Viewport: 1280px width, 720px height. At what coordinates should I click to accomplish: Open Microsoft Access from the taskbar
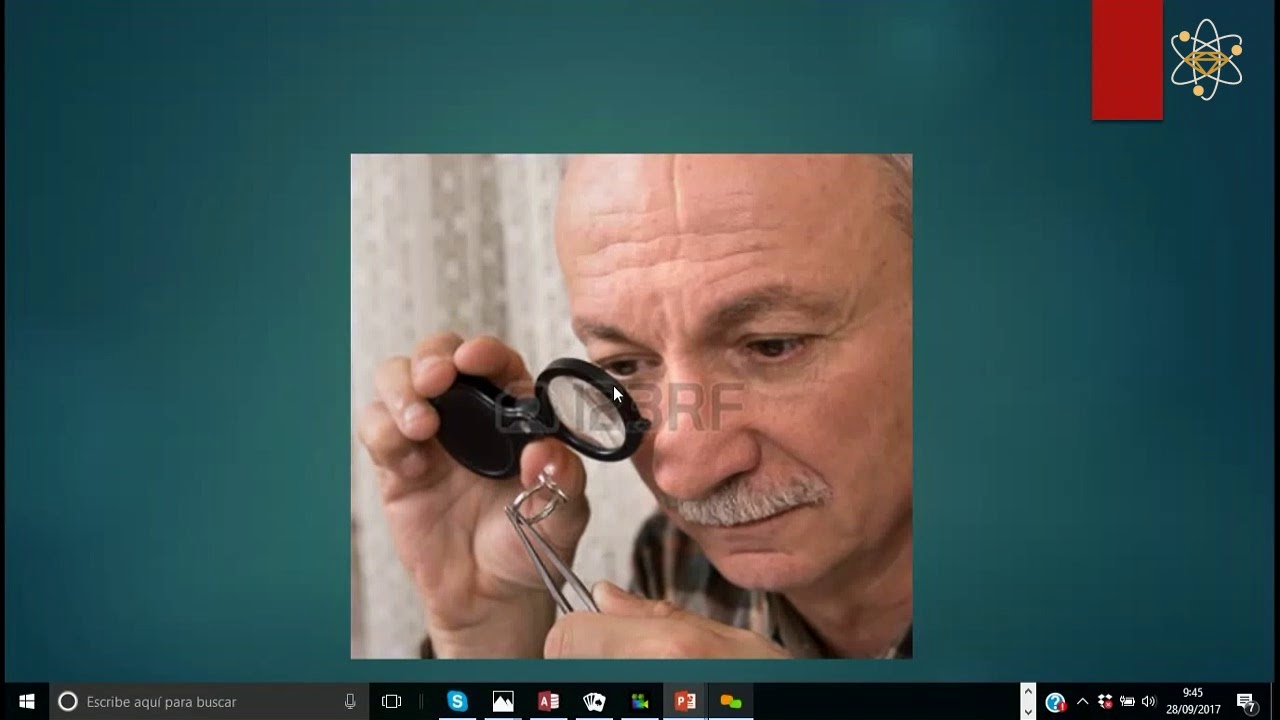549,701
